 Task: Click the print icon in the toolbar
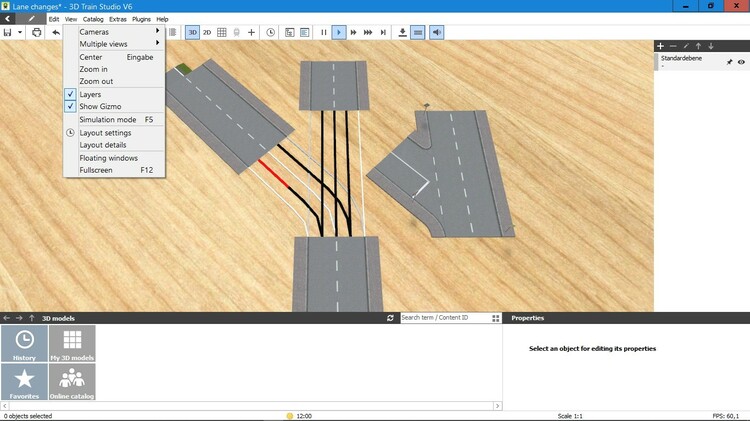pos(37,32)
